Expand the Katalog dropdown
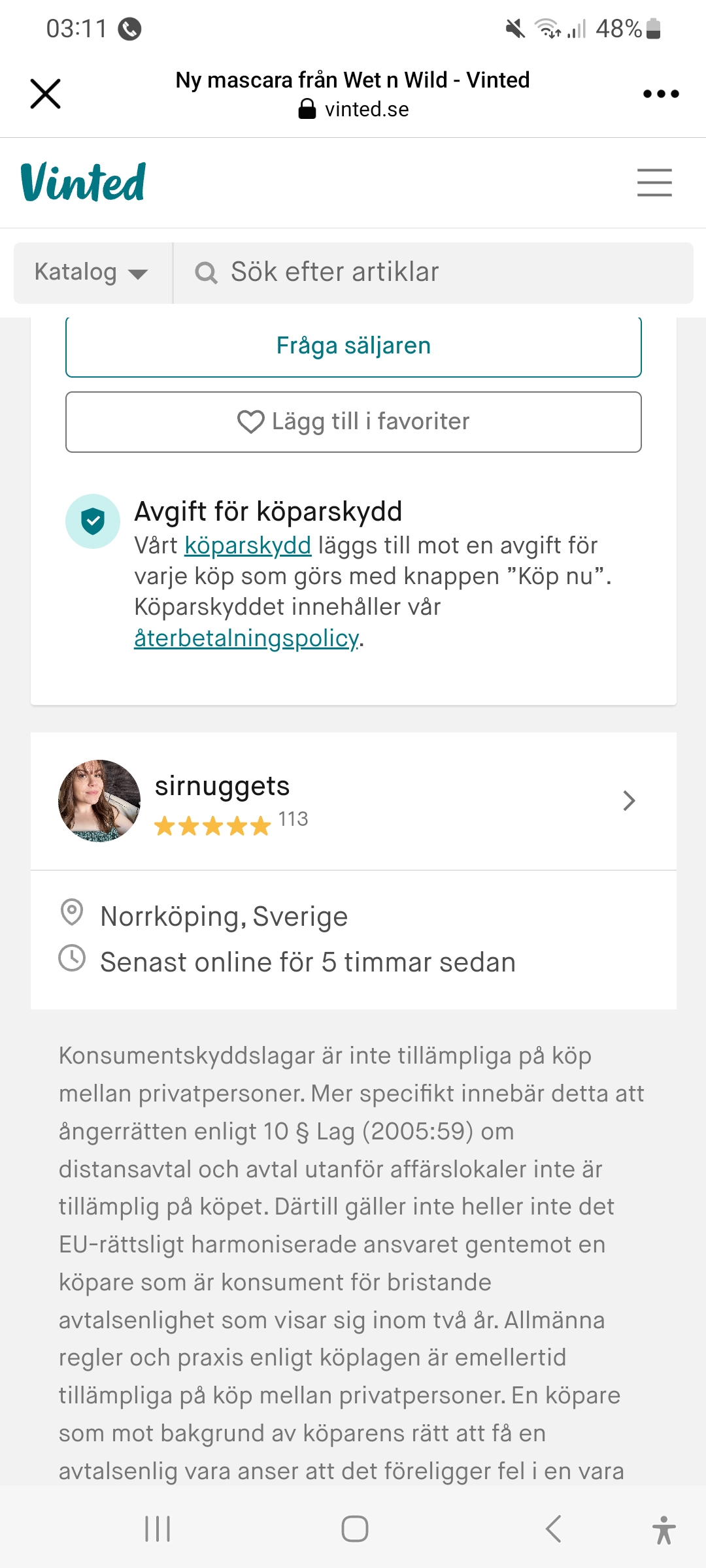 tap(92, 272)
